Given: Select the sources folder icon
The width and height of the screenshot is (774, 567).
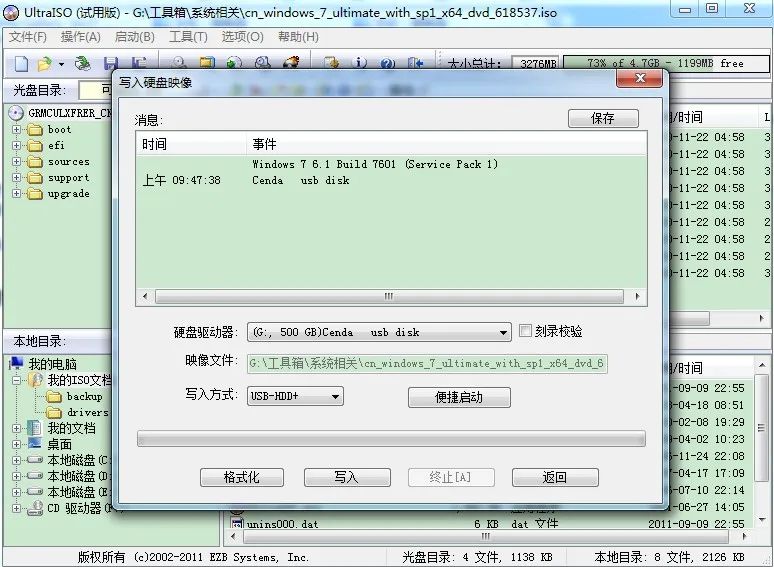Looking at the screenshot, I should click(35, 162).
